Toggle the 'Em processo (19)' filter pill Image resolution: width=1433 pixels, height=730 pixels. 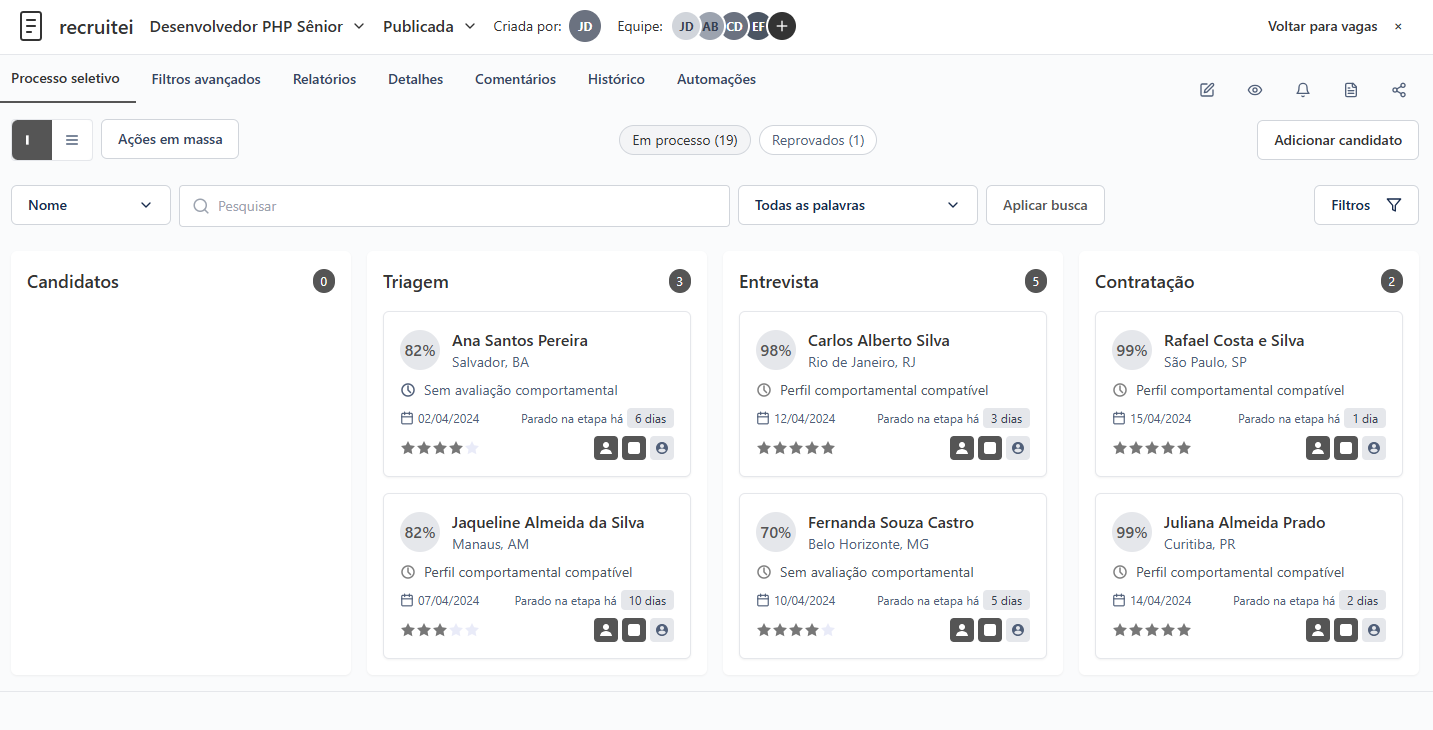coord(684,140)
